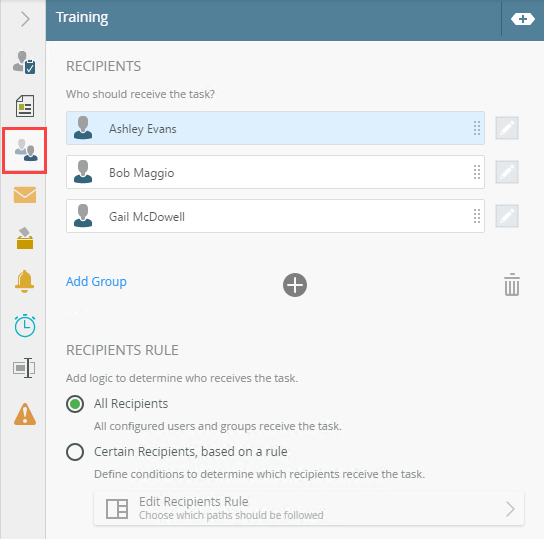Open the Properties text-field tab icon
Screen dimensions: 544x539
[24, 368]
